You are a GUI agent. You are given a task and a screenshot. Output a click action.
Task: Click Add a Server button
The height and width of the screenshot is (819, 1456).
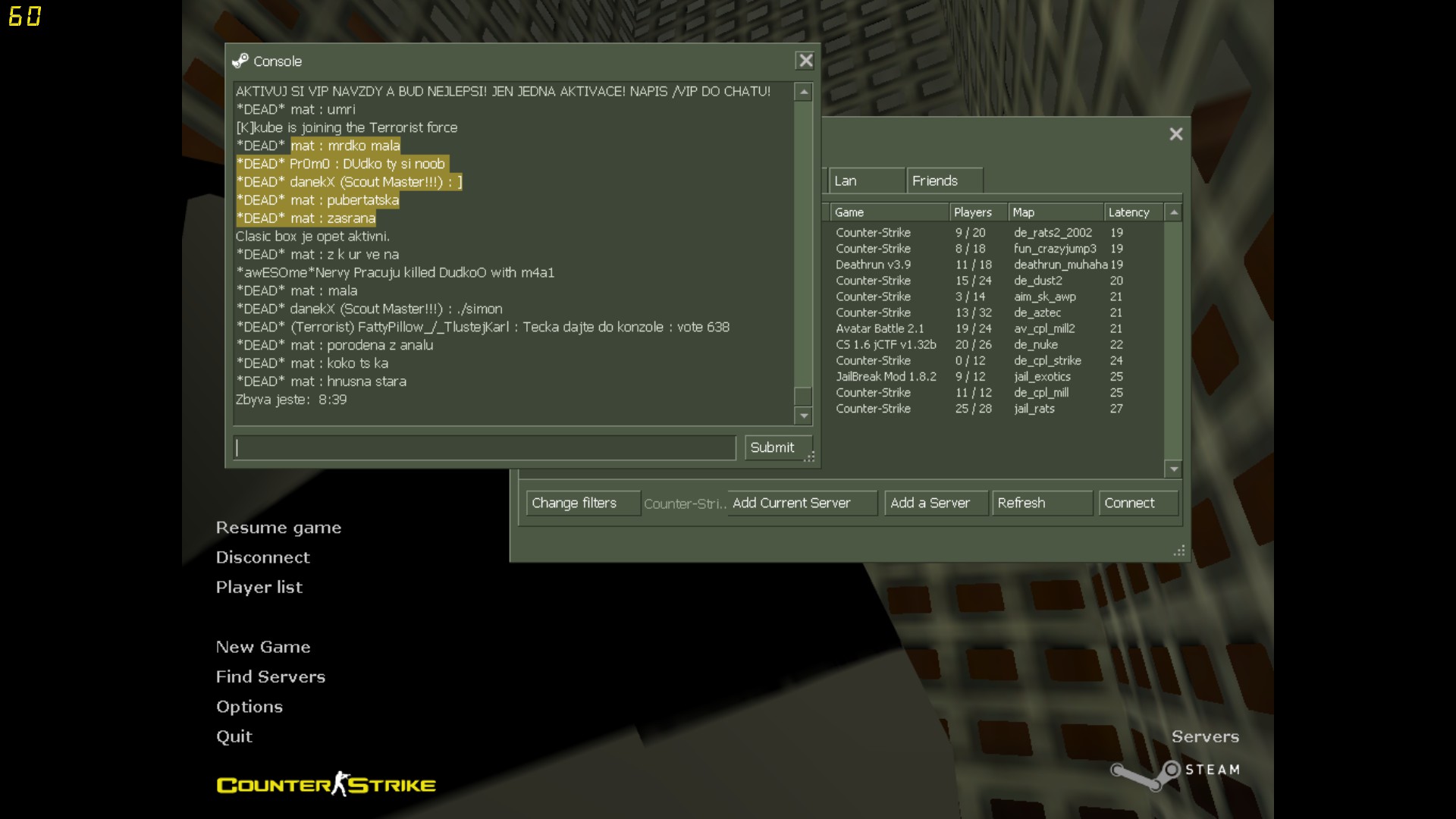(937, 503)
